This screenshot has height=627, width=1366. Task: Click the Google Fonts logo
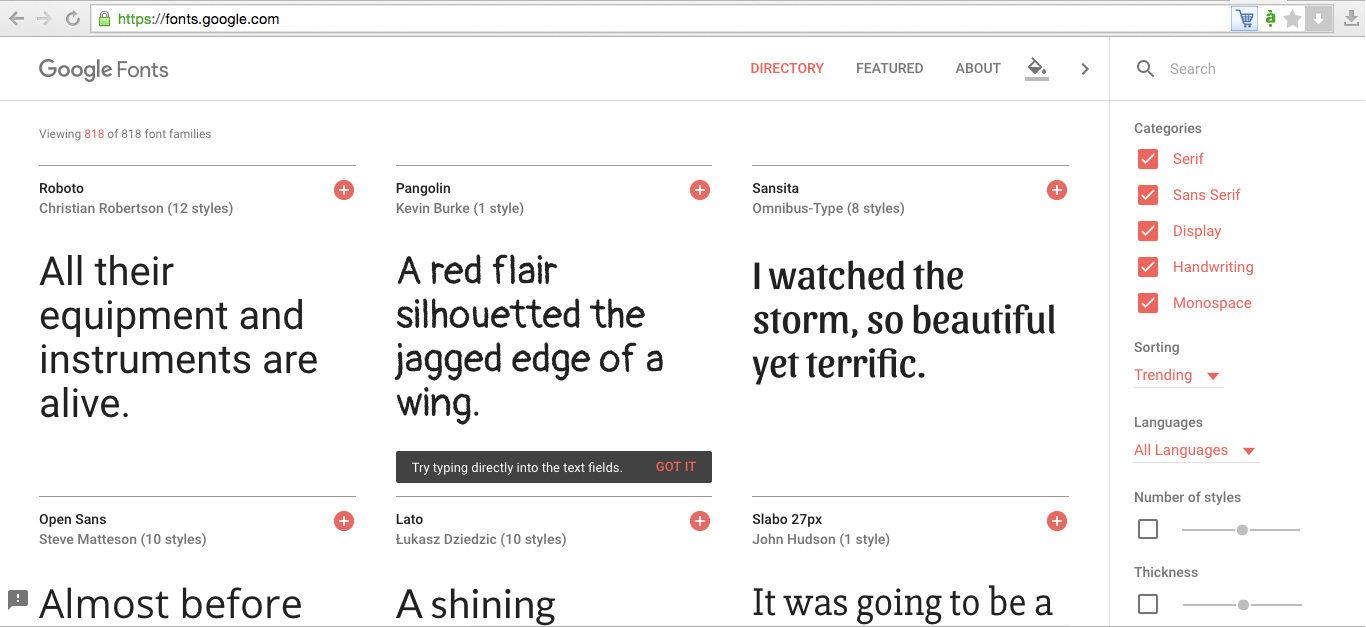(x=104, y=70)
